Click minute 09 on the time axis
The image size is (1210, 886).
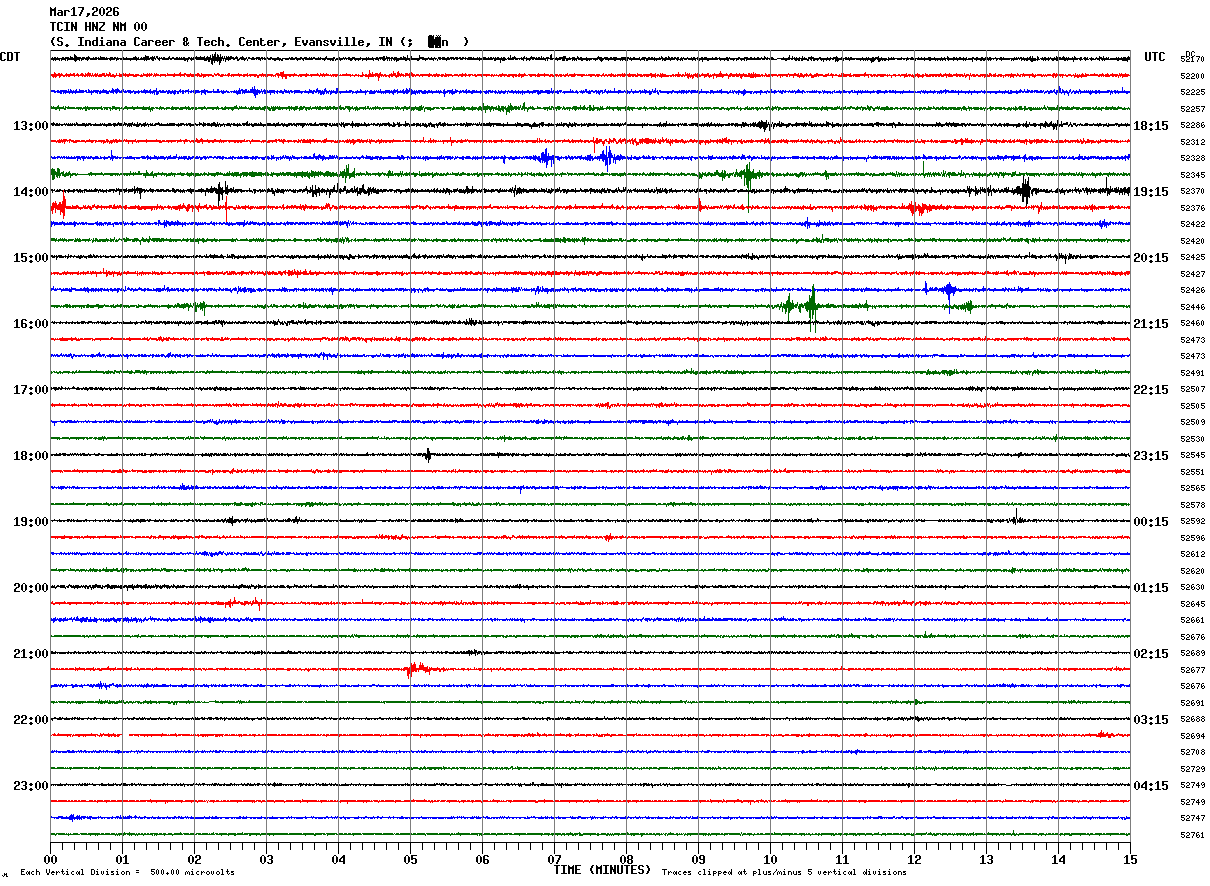(698, 860)
